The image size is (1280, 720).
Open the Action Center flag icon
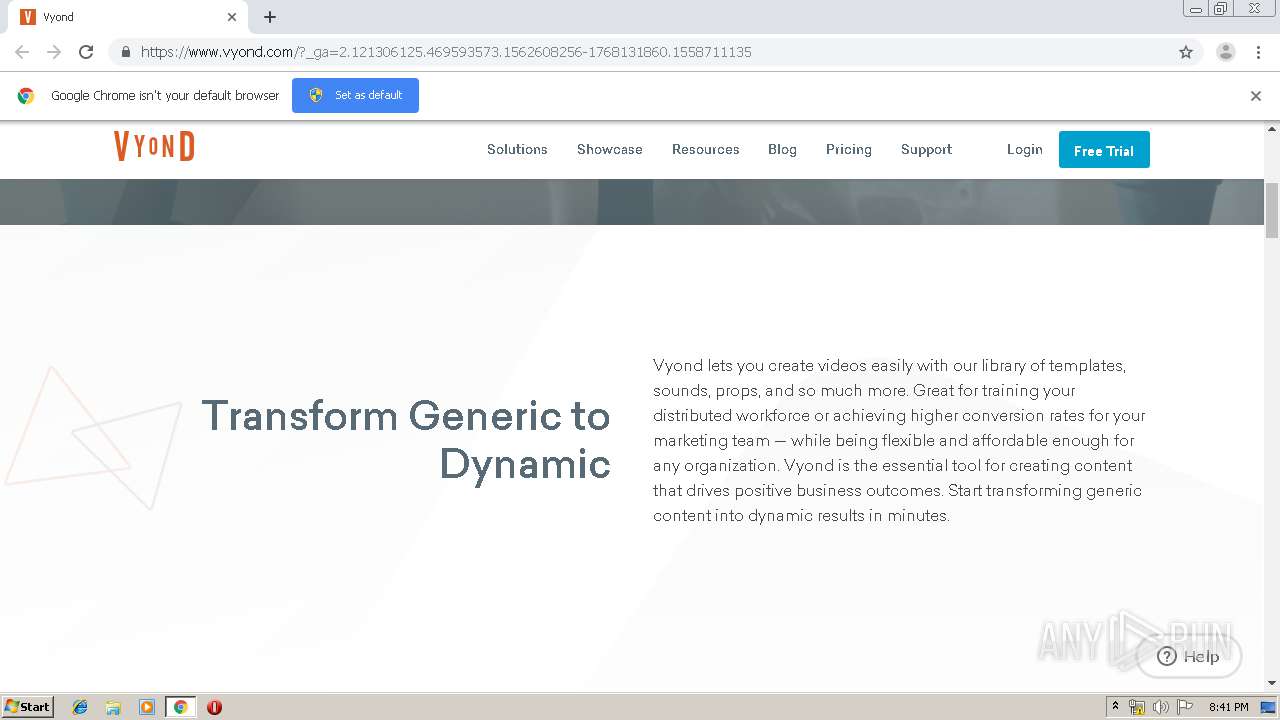(x=1185, y=707)
